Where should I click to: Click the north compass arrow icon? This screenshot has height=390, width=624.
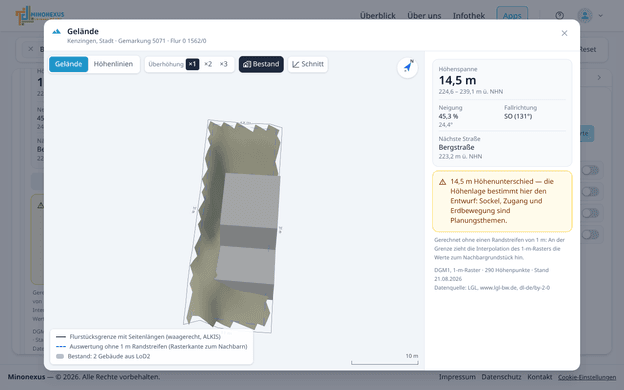(x=408, y=67)
